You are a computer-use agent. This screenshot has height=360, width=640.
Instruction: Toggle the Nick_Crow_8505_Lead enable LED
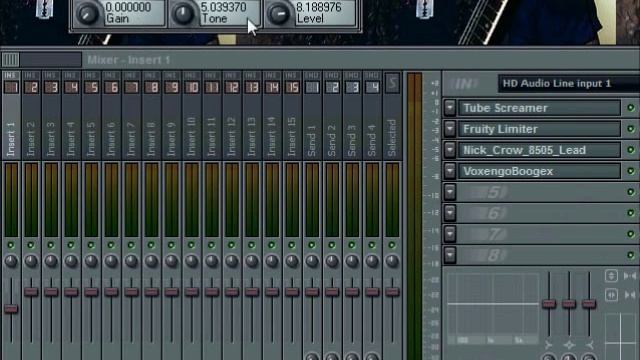631,150
